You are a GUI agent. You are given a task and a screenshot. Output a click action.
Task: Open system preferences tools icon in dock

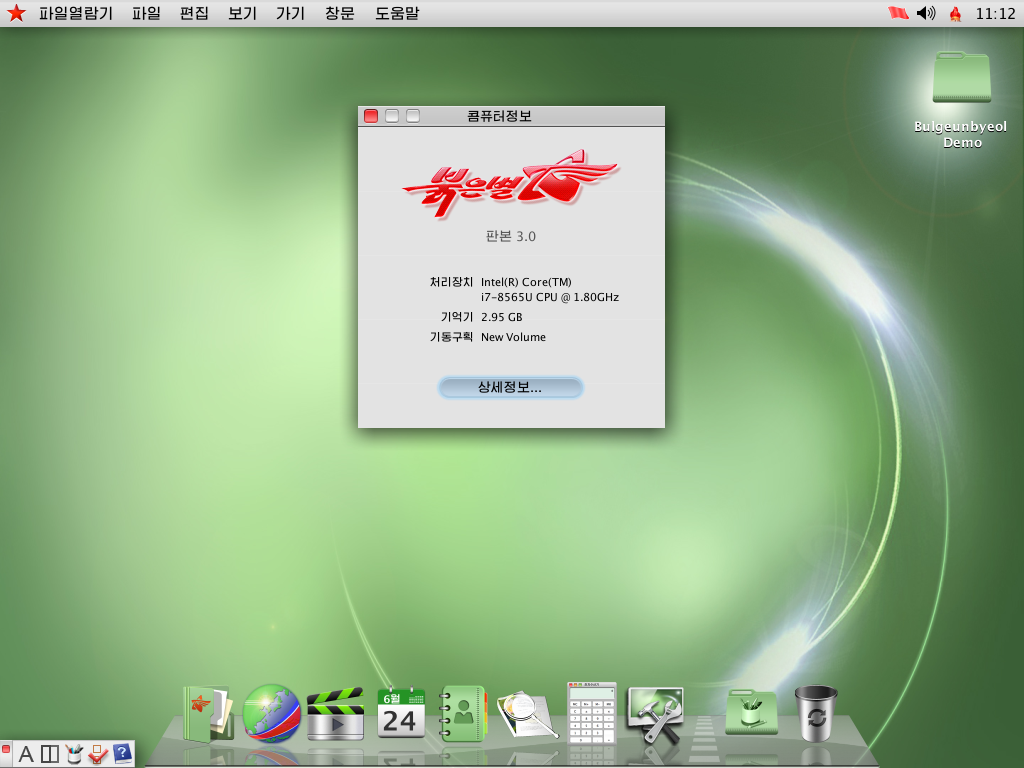point(655,714)
